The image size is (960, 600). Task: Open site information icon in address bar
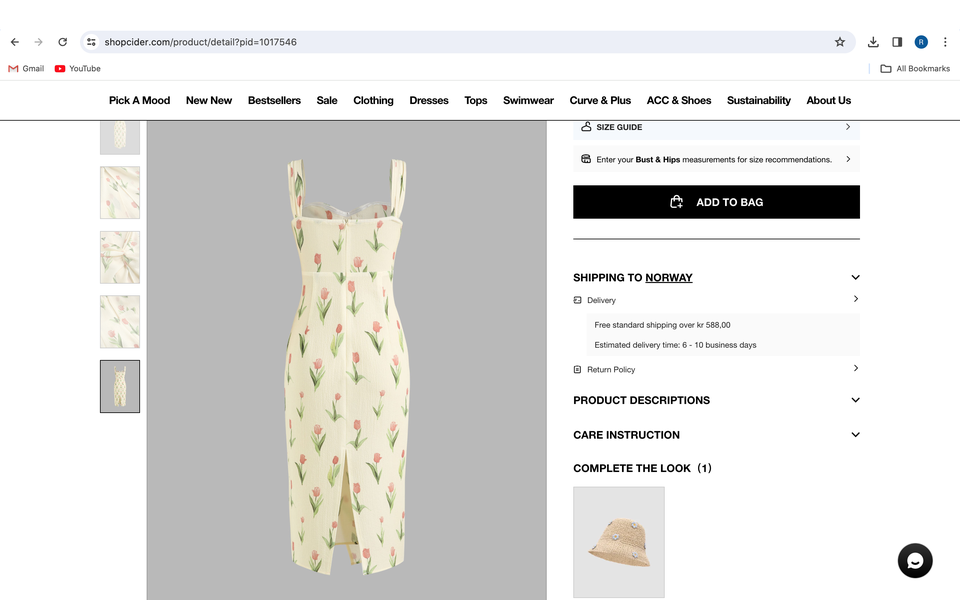pyautogui.click(x=91, y=42)
